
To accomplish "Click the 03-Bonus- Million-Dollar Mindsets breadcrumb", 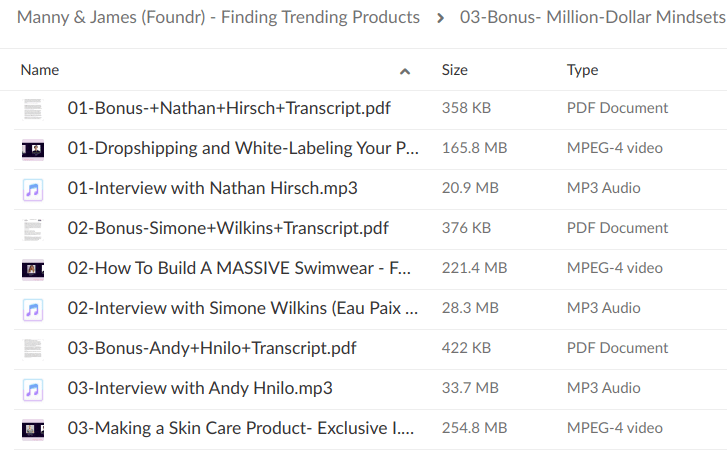I will (x=592, y=17).
